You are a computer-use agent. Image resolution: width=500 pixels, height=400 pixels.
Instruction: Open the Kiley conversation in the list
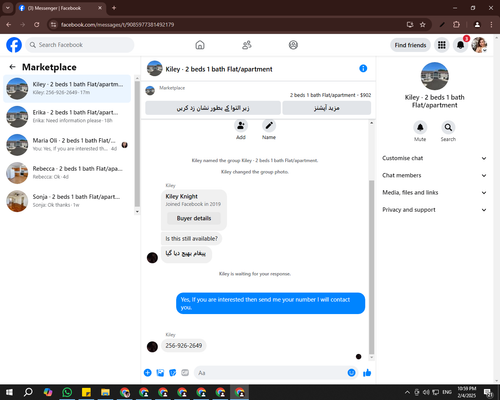[x=67, y=88]
